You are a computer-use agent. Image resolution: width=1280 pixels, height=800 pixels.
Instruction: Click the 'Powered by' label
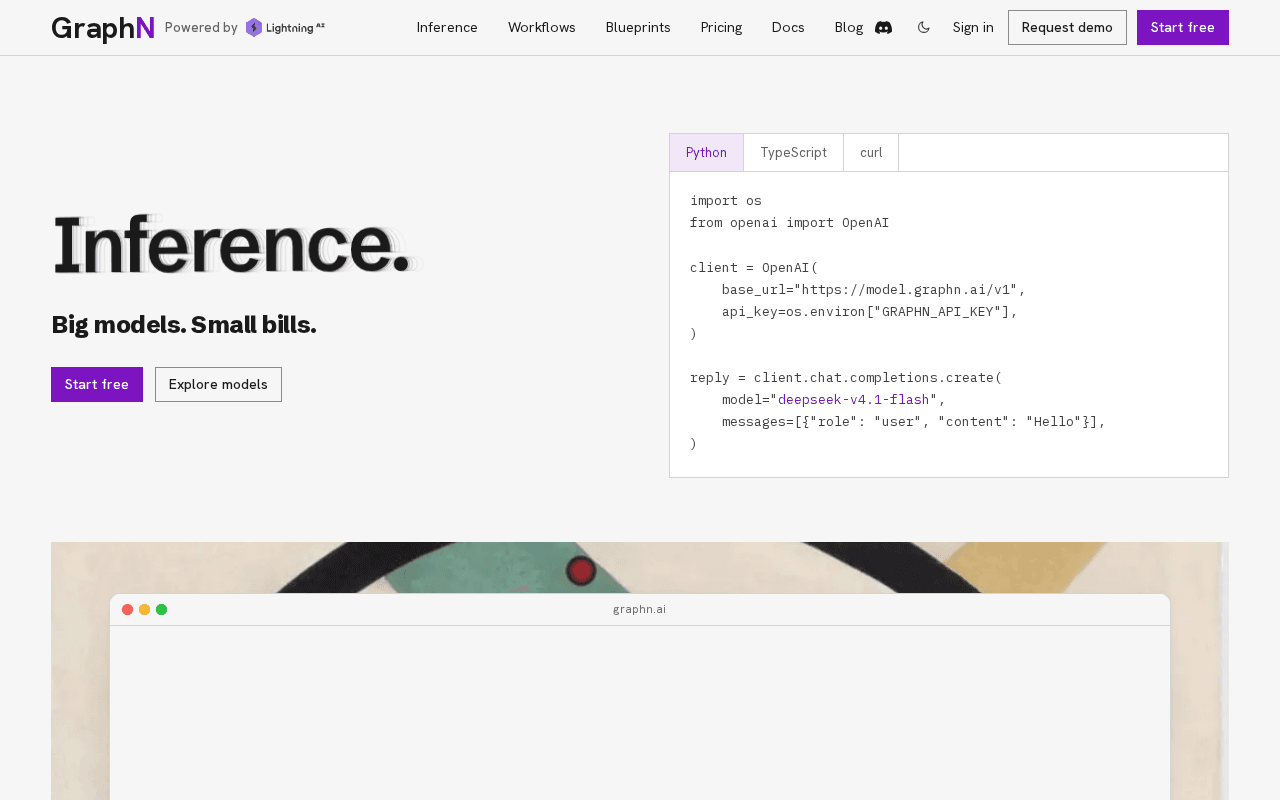point(201,28)
